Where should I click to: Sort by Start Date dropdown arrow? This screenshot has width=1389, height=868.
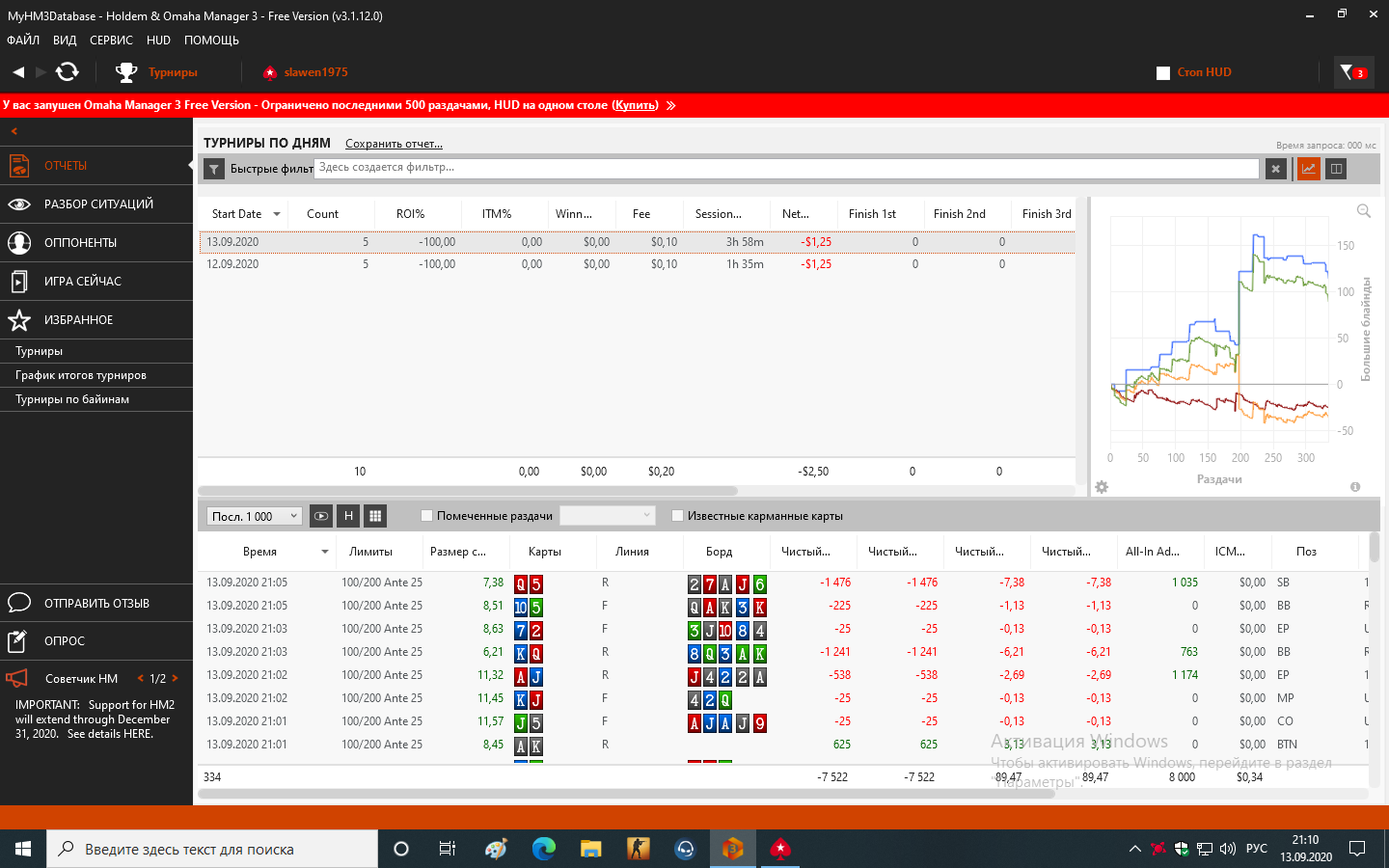277,214
